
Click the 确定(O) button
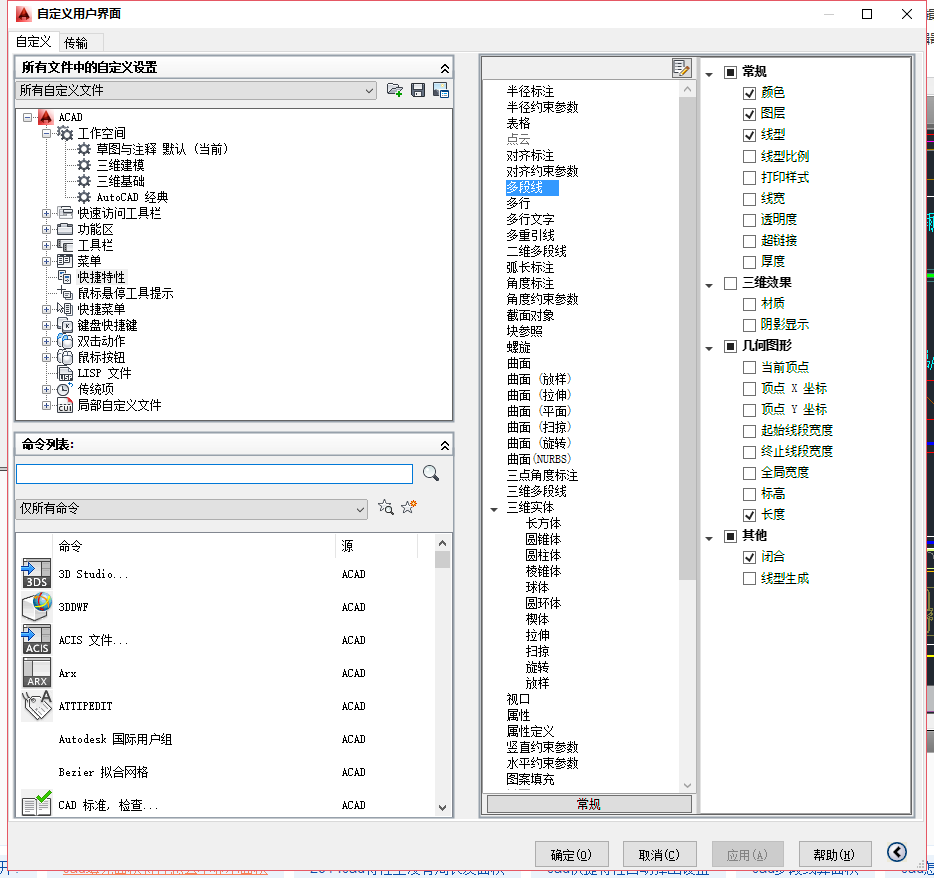pyautogui.click(x=571, y=855)
